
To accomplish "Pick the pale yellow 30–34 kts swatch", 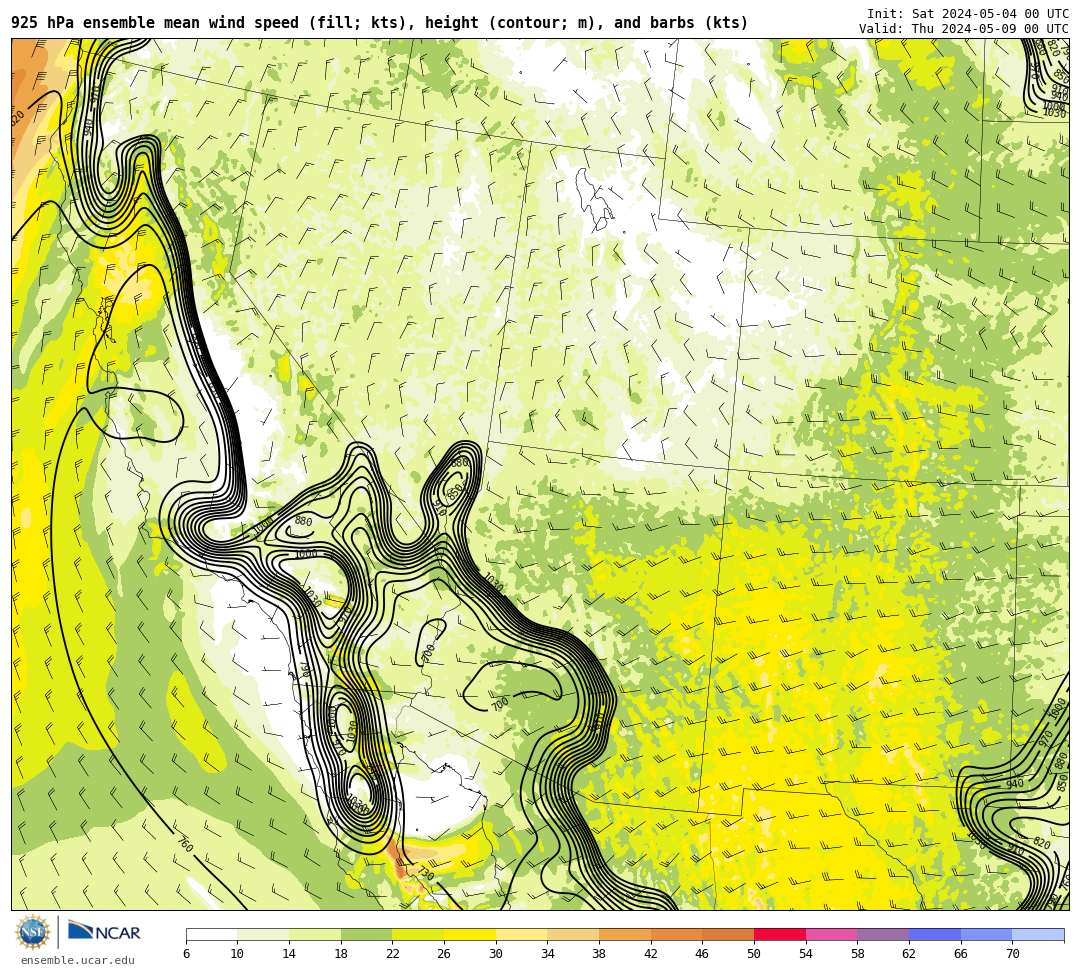I will click(521, 934).
